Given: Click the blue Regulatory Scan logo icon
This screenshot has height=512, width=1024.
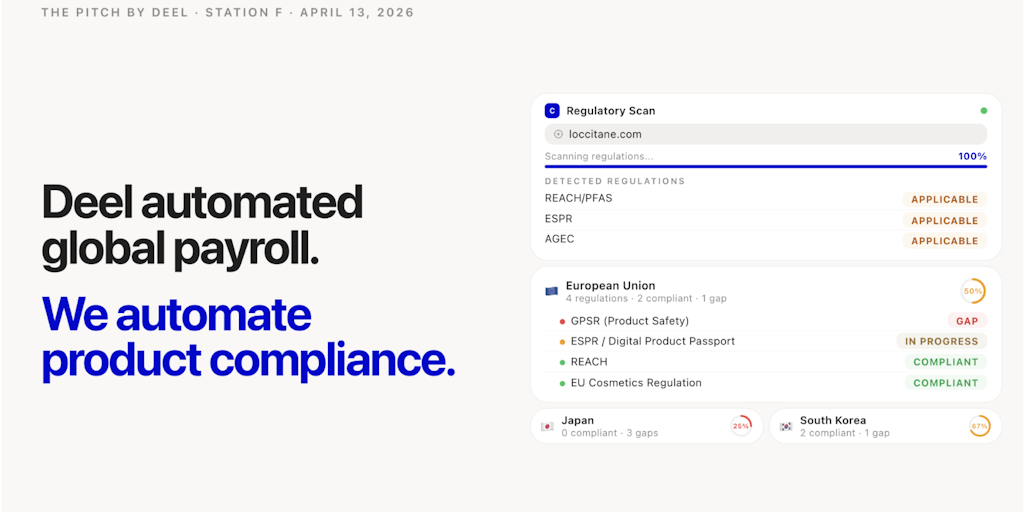Looking at the screenshot, I should point(552,111).
